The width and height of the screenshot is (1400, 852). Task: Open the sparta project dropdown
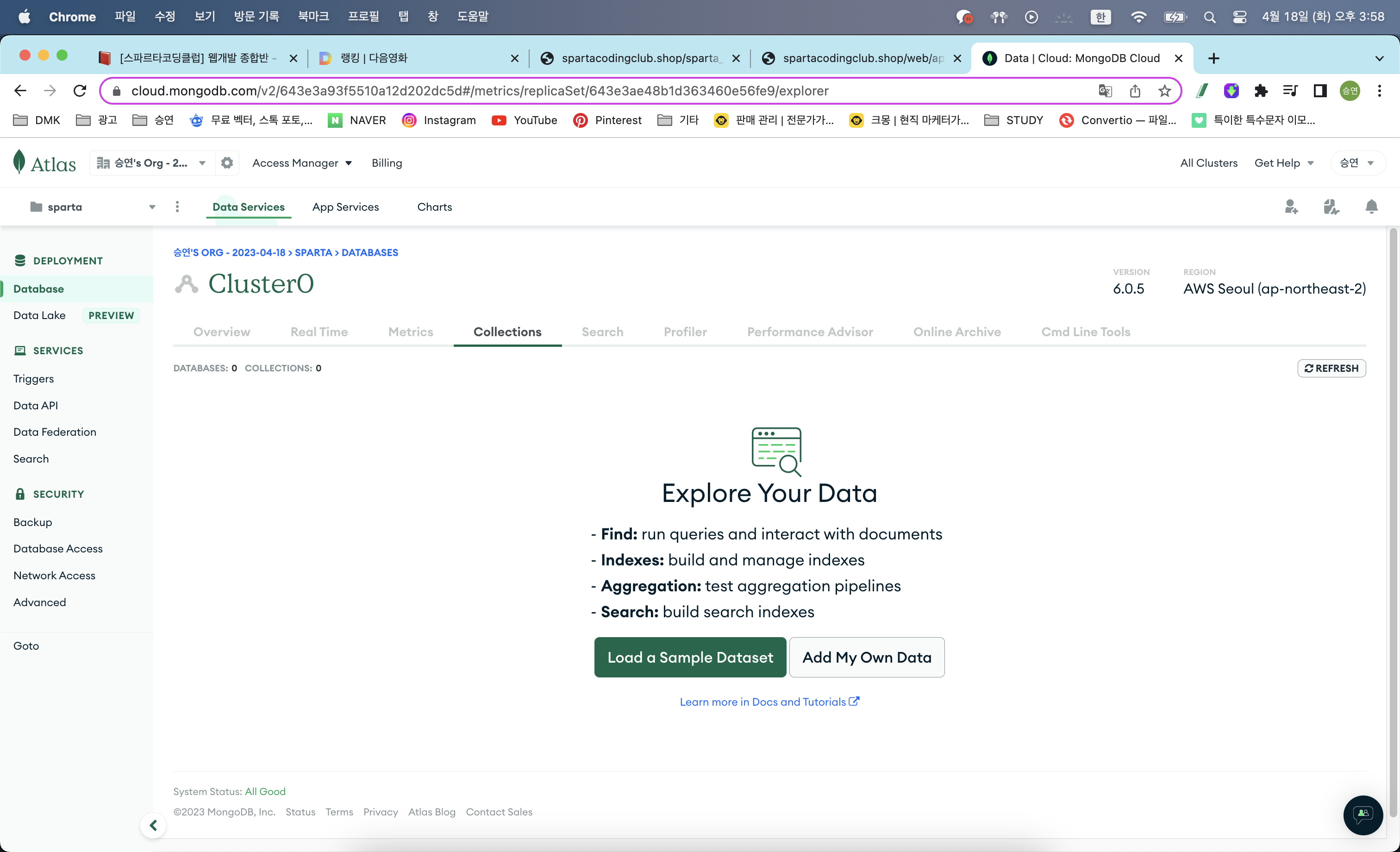[x=93, y=207]
